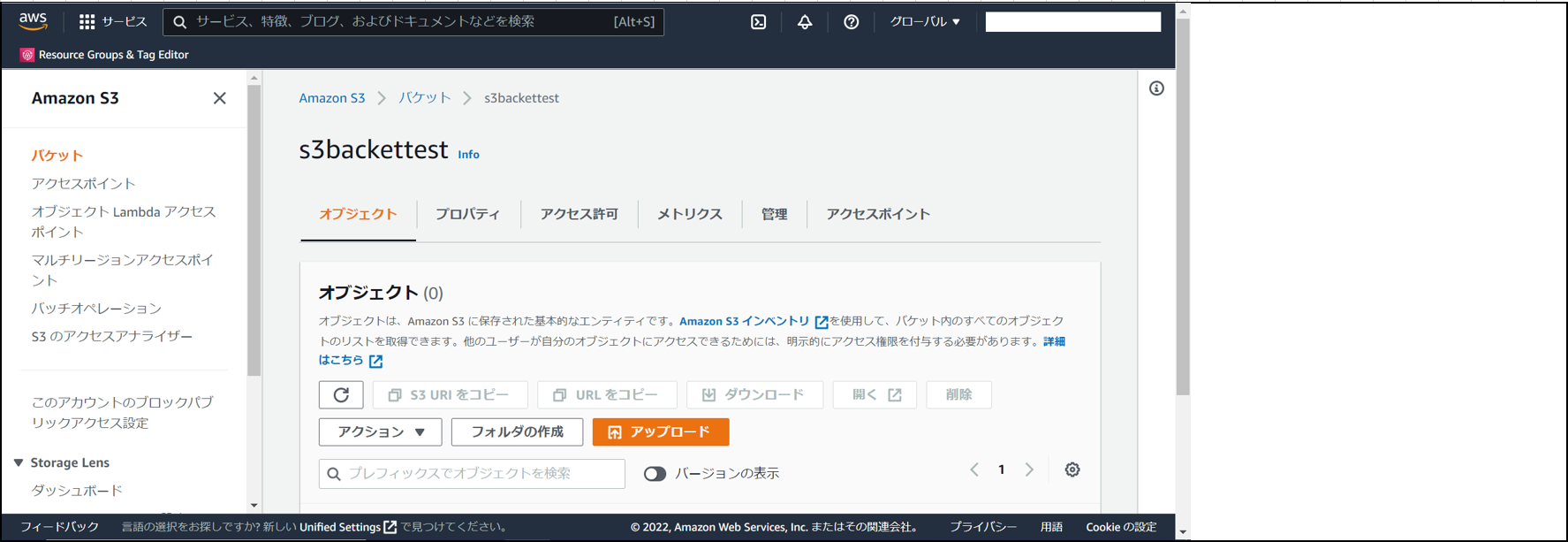Viewport: 1568px width, 542px height.
Task: Open 用語 footer link
Action: 1051,527
